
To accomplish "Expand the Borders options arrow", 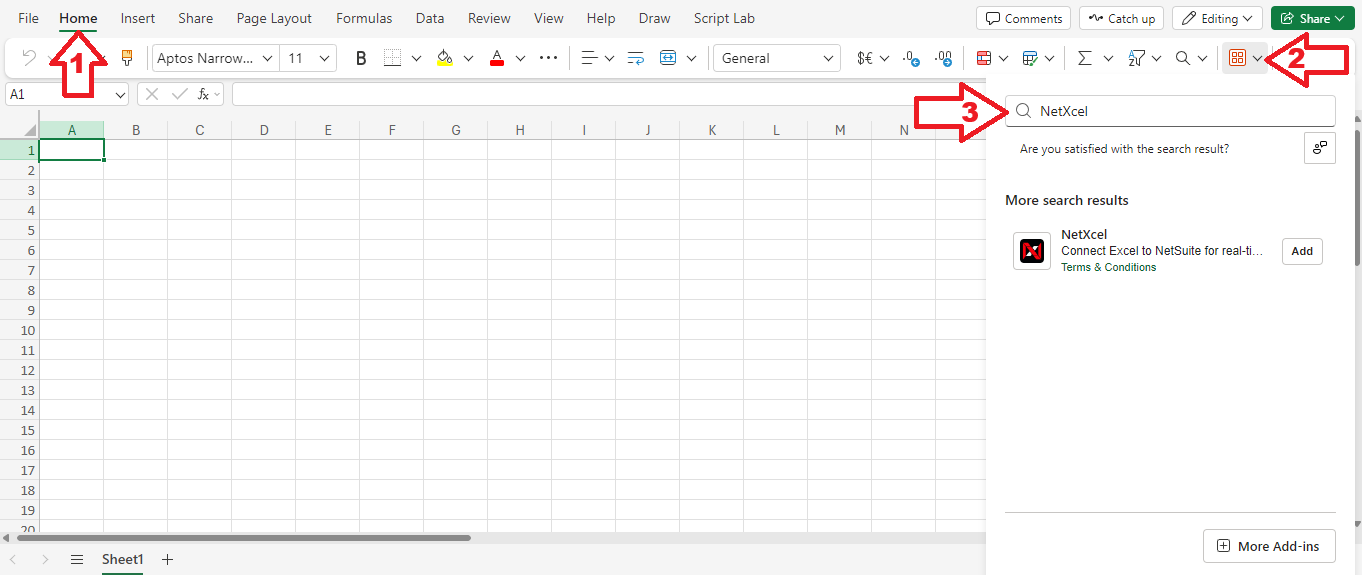I will click(x=416, y=58).
